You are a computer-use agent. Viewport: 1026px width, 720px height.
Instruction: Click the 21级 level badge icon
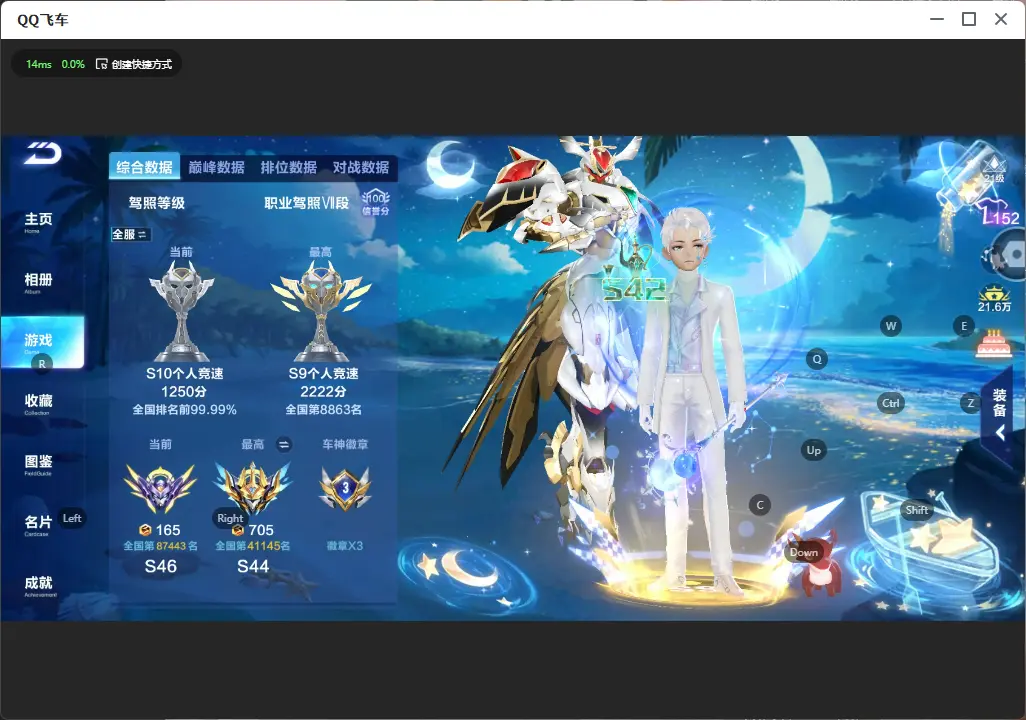pos(994,169)
